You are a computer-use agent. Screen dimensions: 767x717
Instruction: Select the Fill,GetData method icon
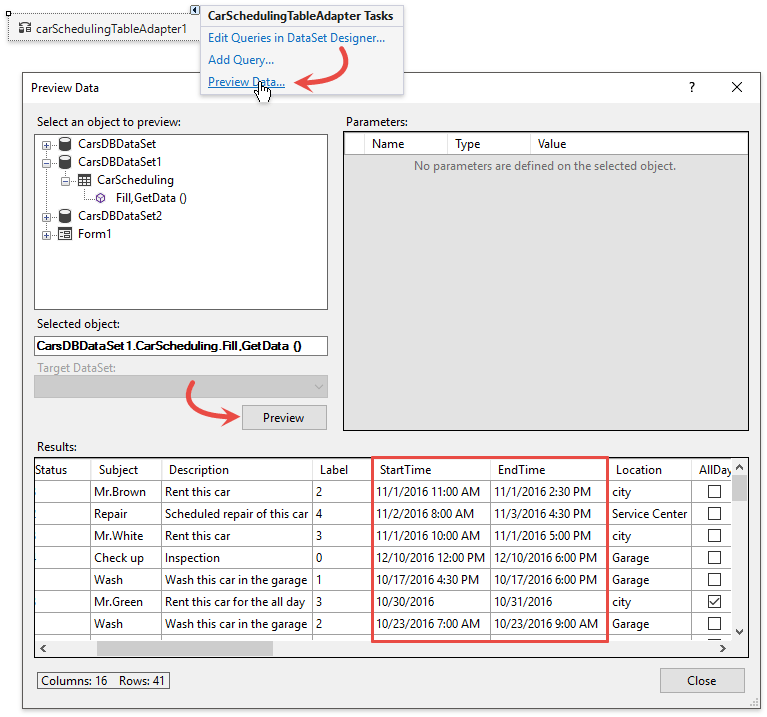[101, 198]
